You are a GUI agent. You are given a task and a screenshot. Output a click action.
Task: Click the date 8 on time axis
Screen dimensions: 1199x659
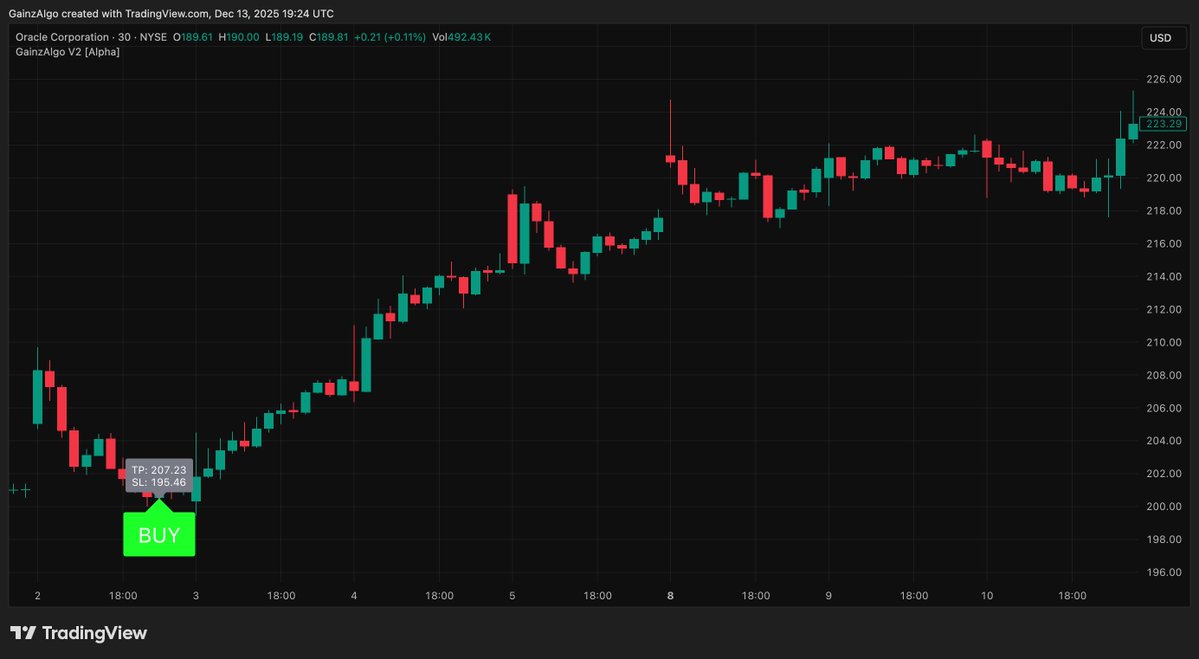[668, 595]
